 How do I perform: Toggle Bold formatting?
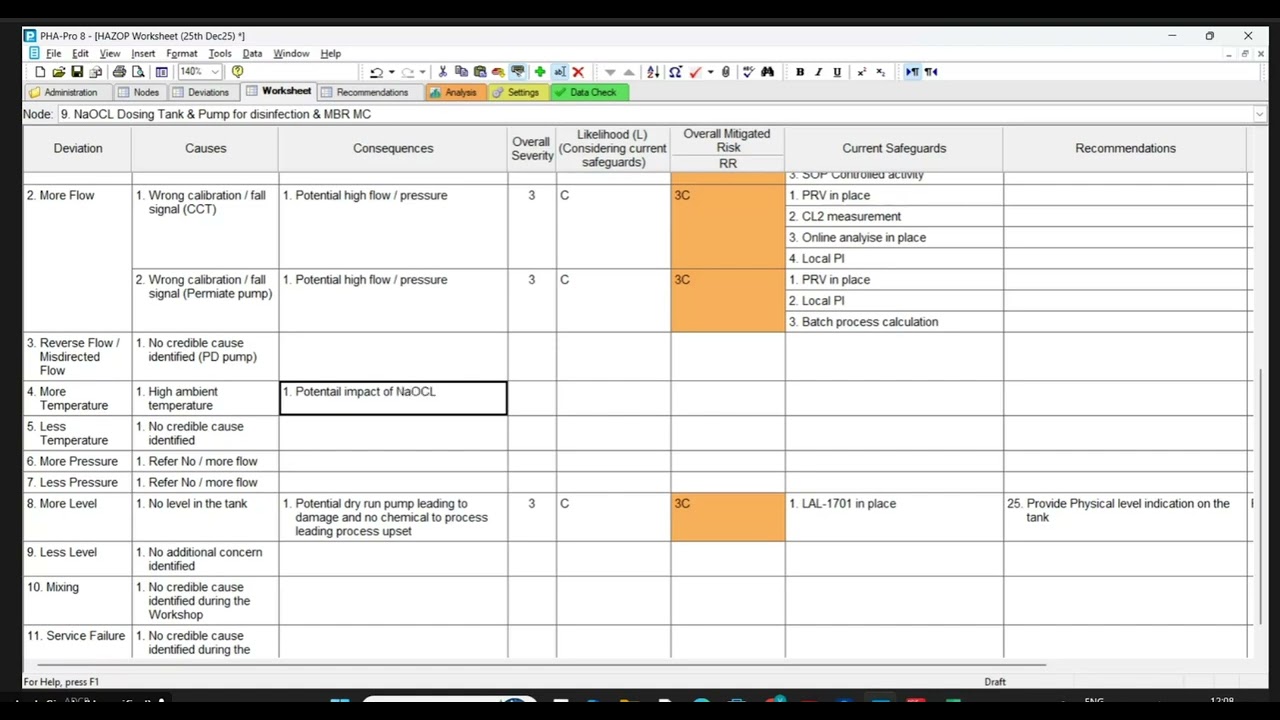click(800, 72)
